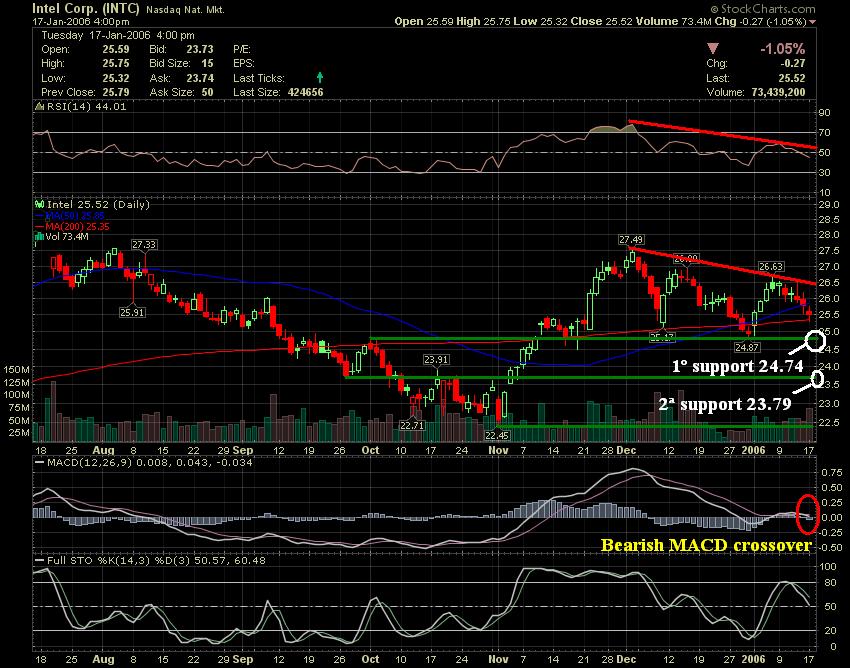Click the 2006 label on the bottom stochastic date axis
This screenshot has width=850, height=668.
(x=753, y=660)
